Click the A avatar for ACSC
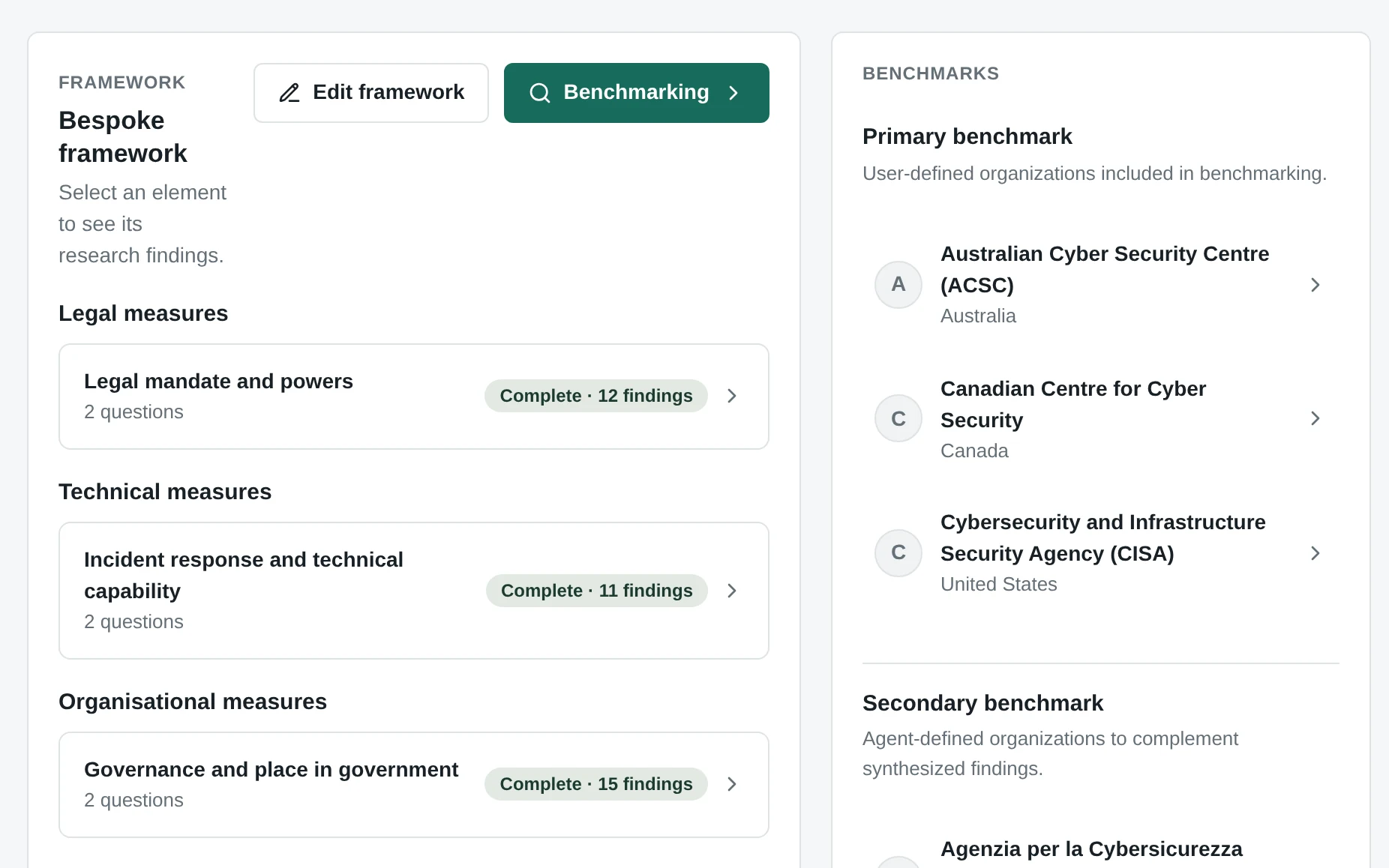This screenshot has height=868, width=1389. pos(898,285)
